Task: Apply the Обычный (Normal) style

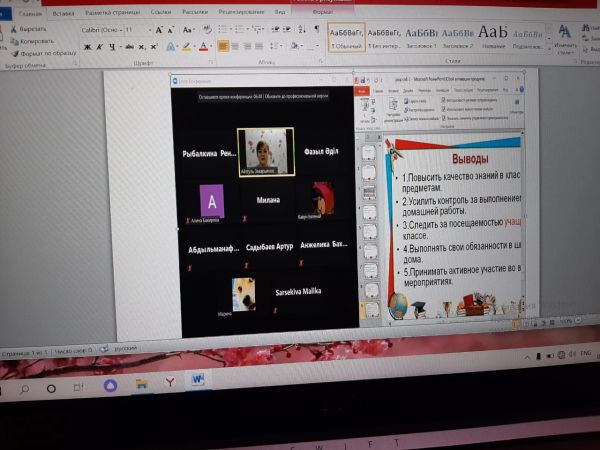Action: pyautogui.click(x=348, y=37)
